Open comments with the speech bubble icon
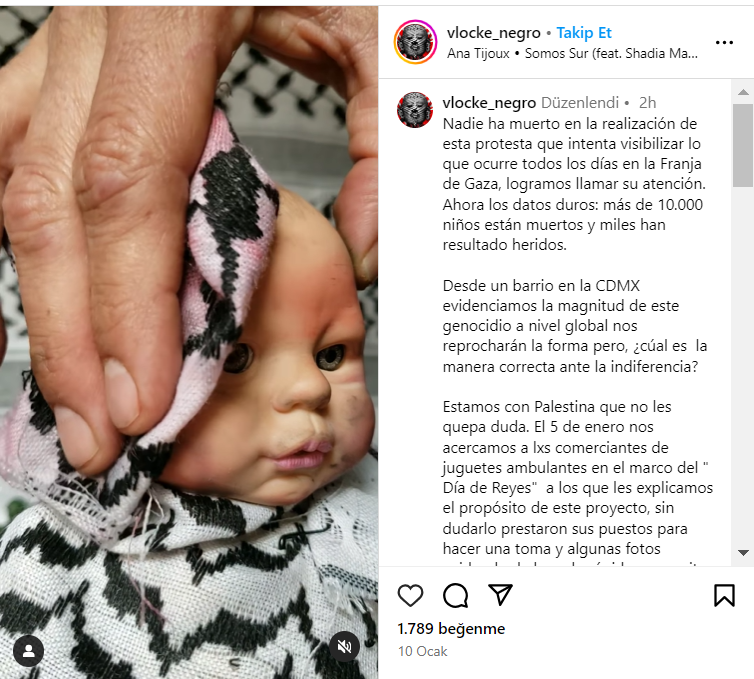 coord(455,595)
